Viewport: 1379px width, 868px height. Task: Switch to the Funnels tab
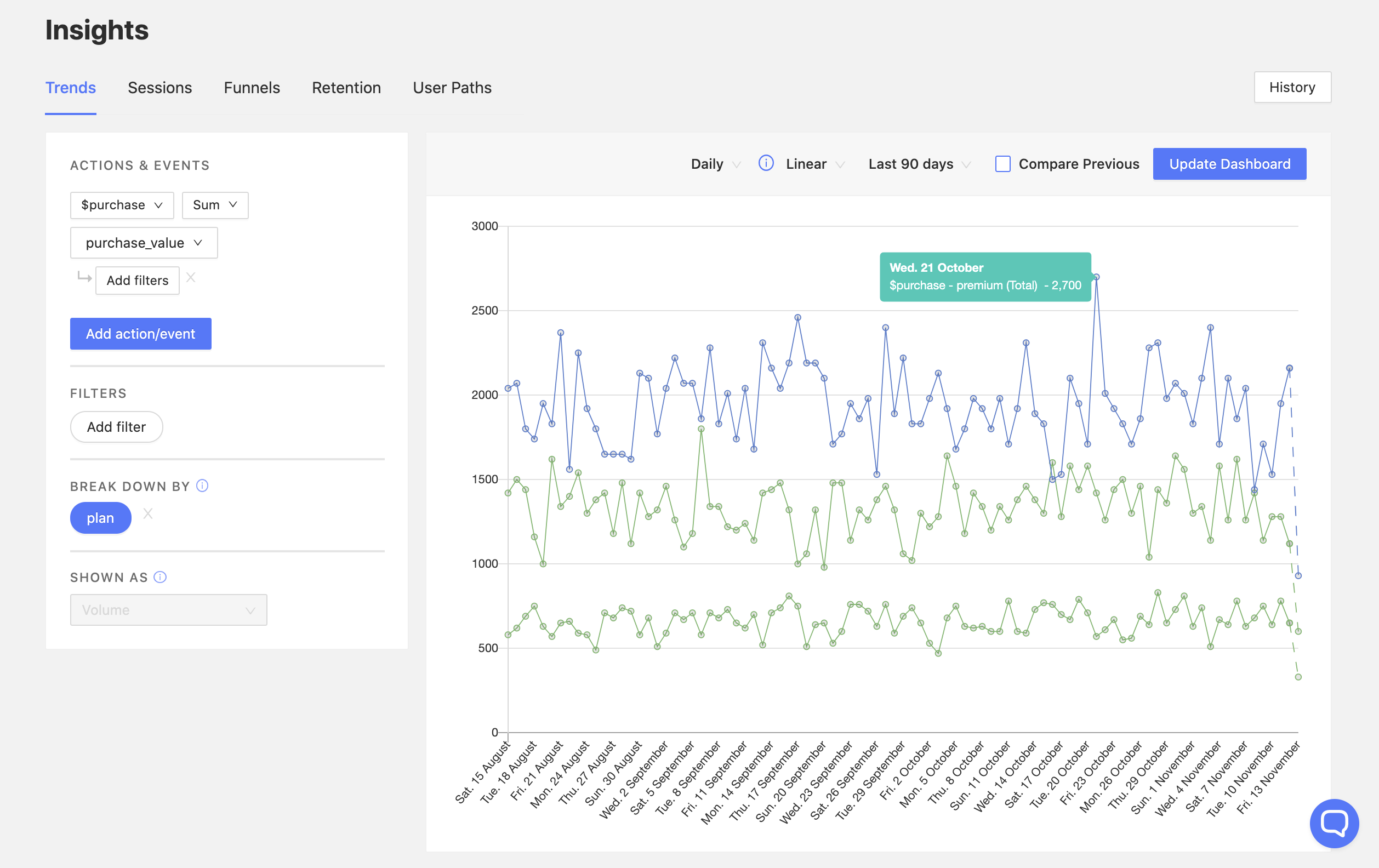tap(252, 88)
